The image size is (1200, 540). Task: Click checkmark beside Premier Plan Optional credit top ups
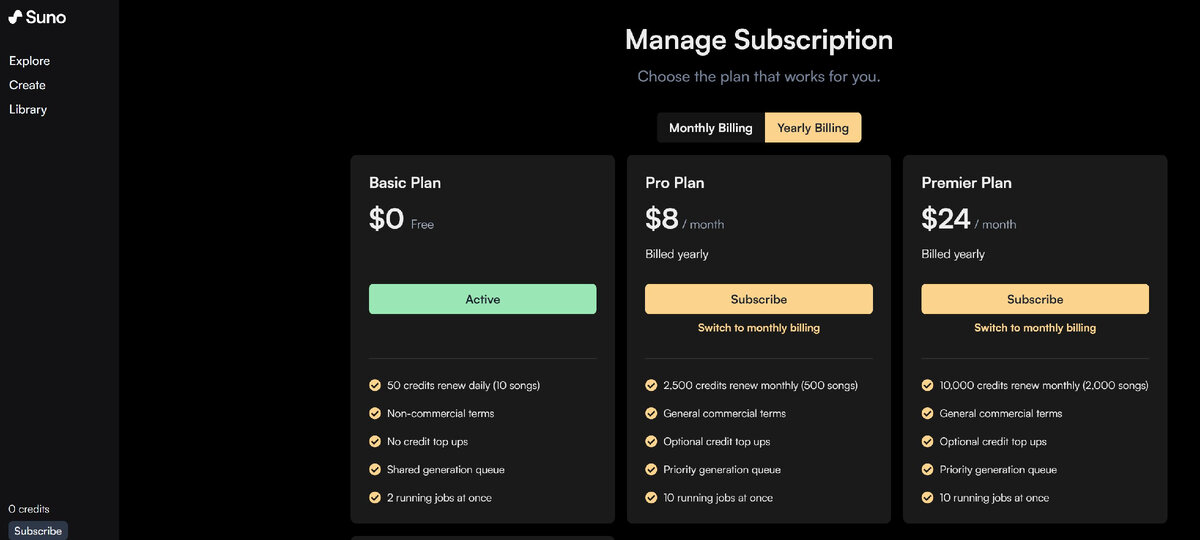point(927,441)
